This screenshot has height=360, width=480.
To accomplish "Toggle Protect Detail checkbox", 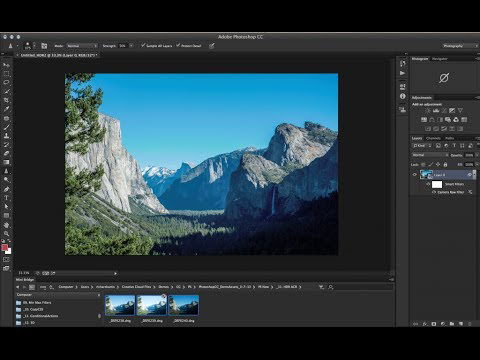I will point(189,46).
